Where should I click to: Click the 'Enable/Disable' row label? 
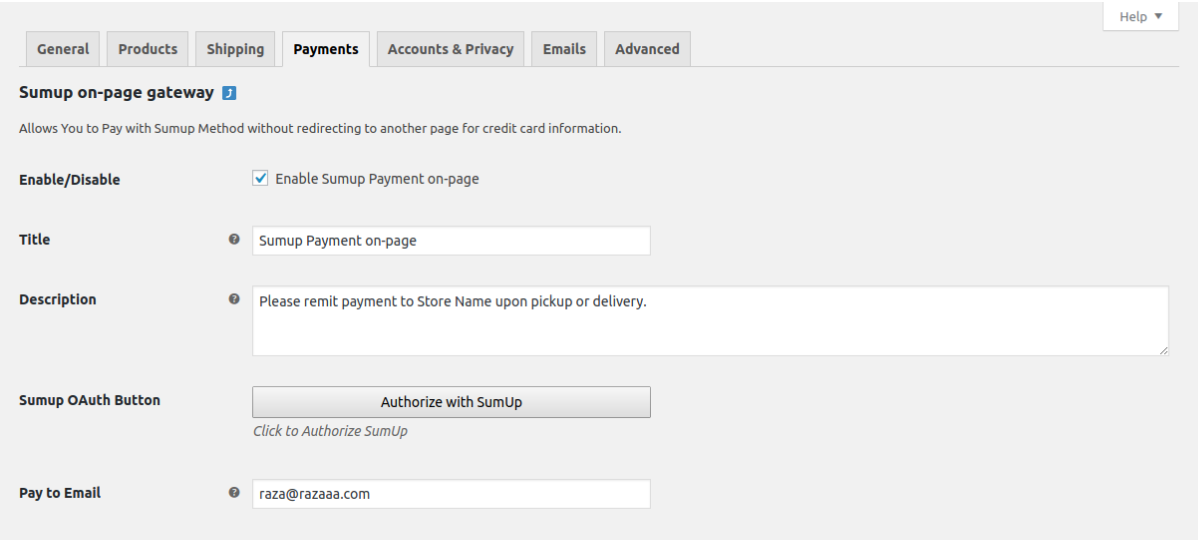[x=70, y=180]
